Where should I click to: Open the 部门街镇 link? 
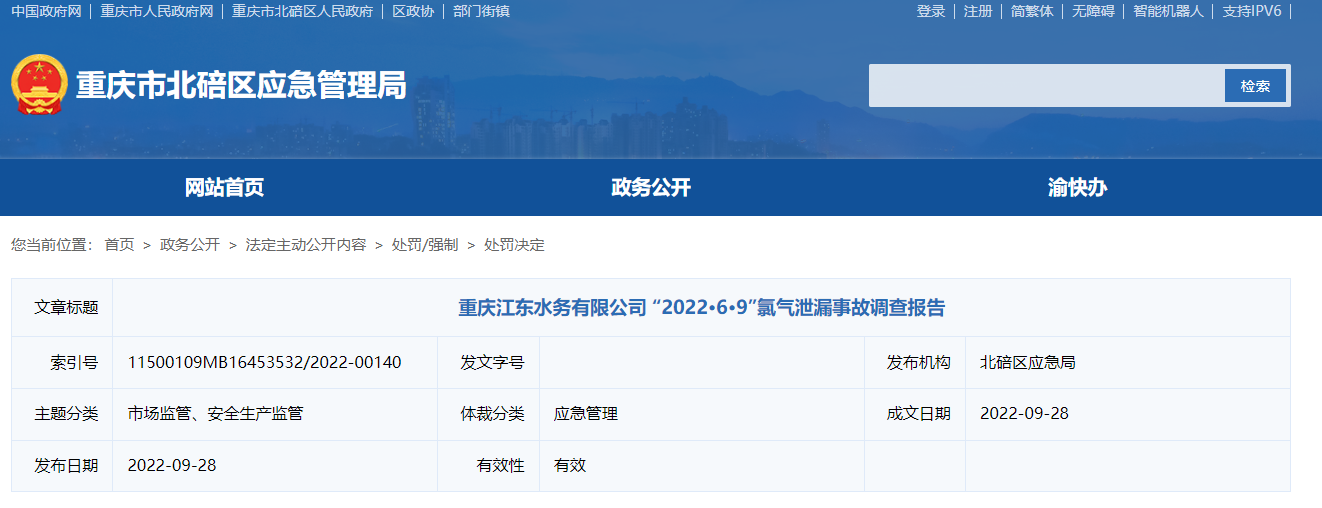point(481,11)
